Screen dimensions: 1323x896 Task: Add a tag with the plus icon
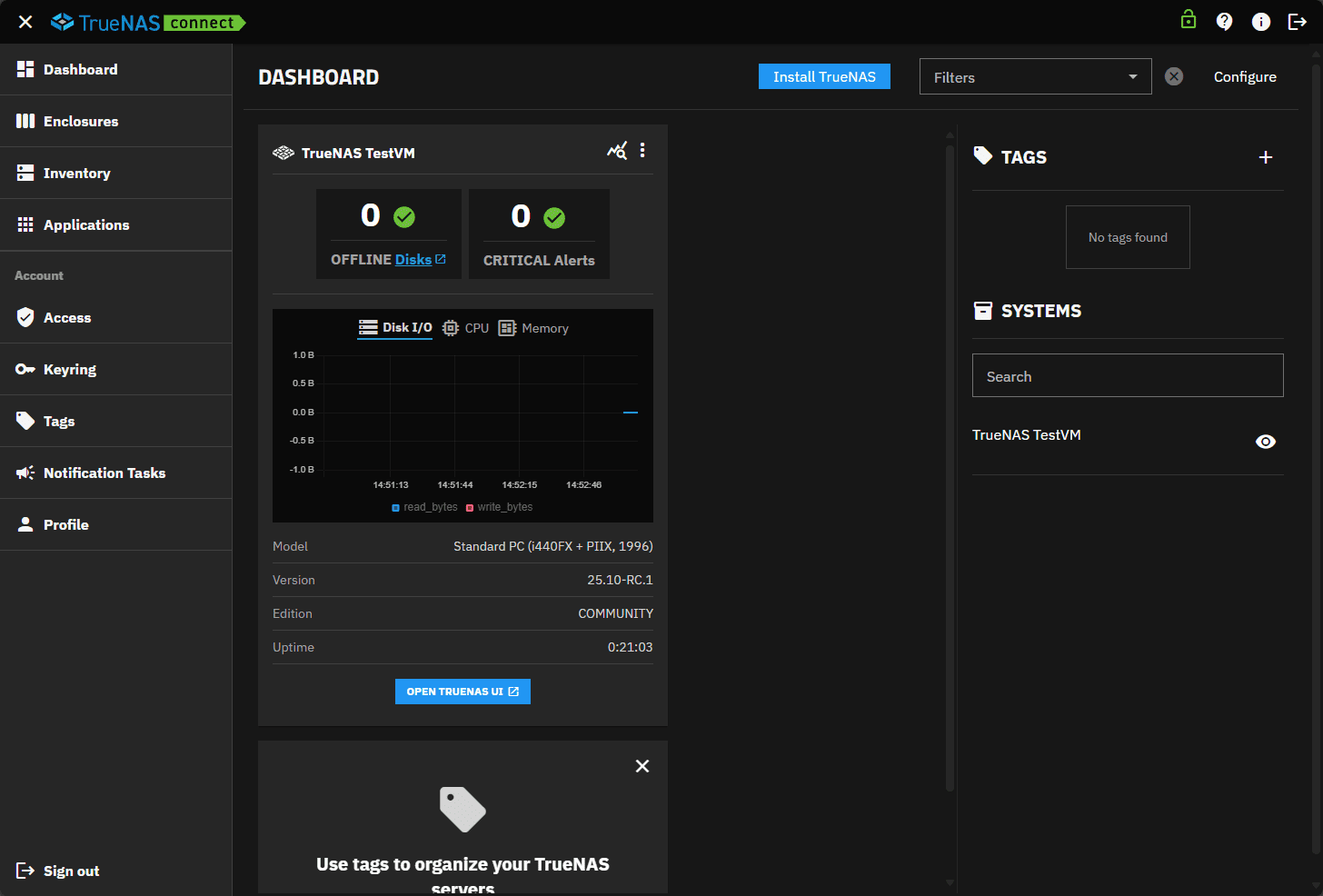click(x=1266, y=157)
